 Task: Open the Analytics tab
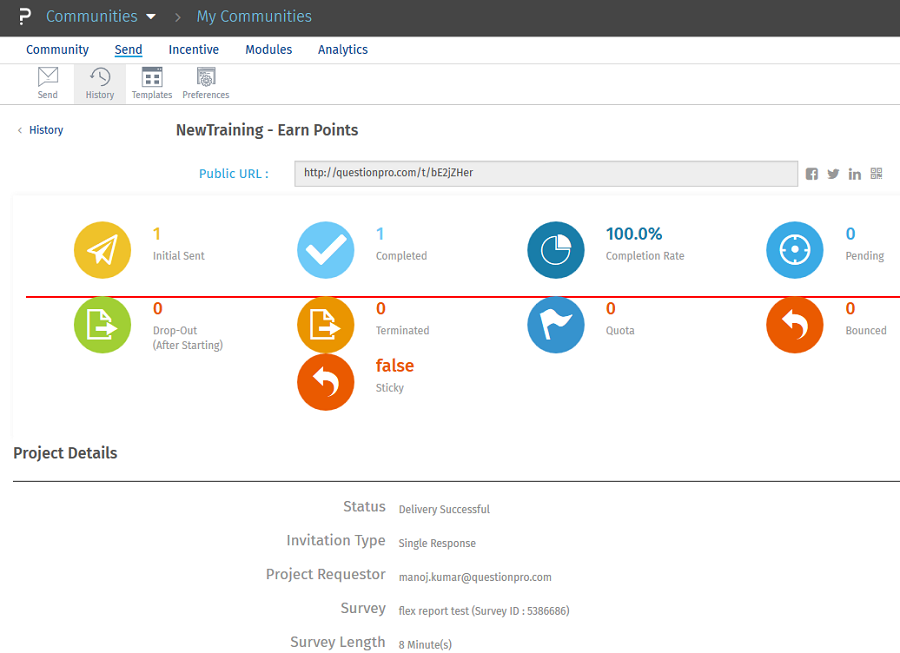[343, 49]
